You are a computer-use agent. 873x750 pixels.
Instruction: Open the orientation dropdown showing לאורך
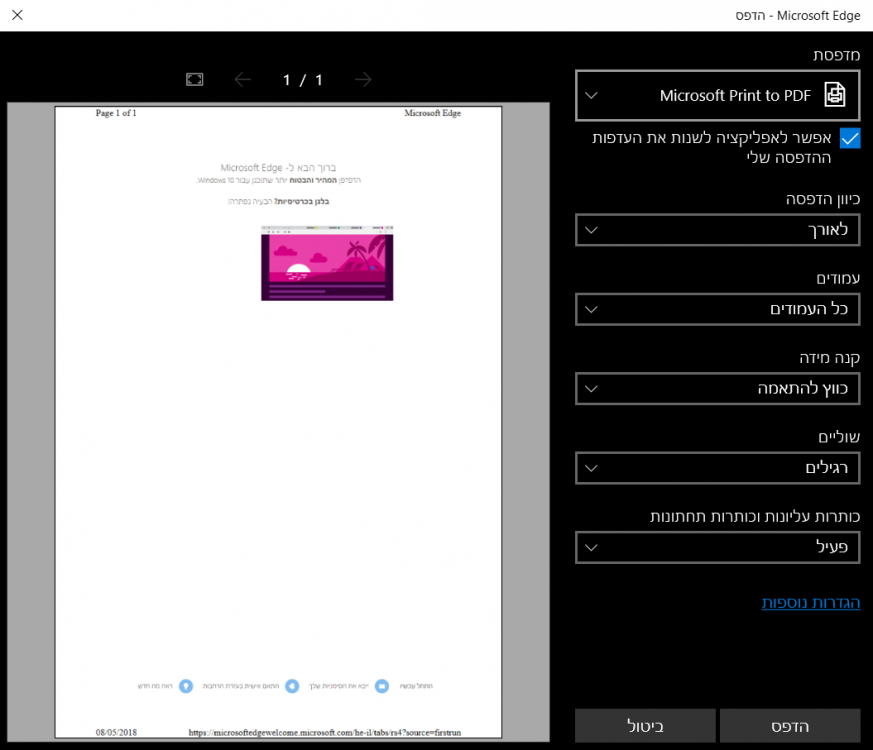pos(718,230)
